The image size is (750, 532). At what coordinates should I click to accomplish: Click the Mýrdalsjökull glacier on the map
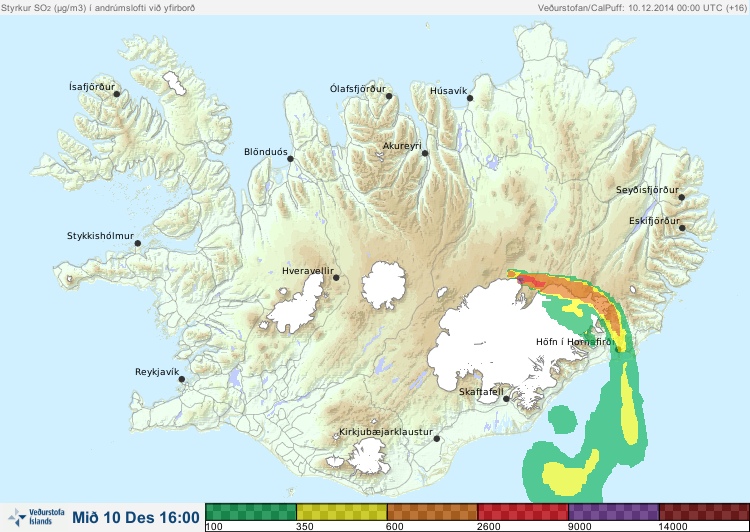click(366, 457)
